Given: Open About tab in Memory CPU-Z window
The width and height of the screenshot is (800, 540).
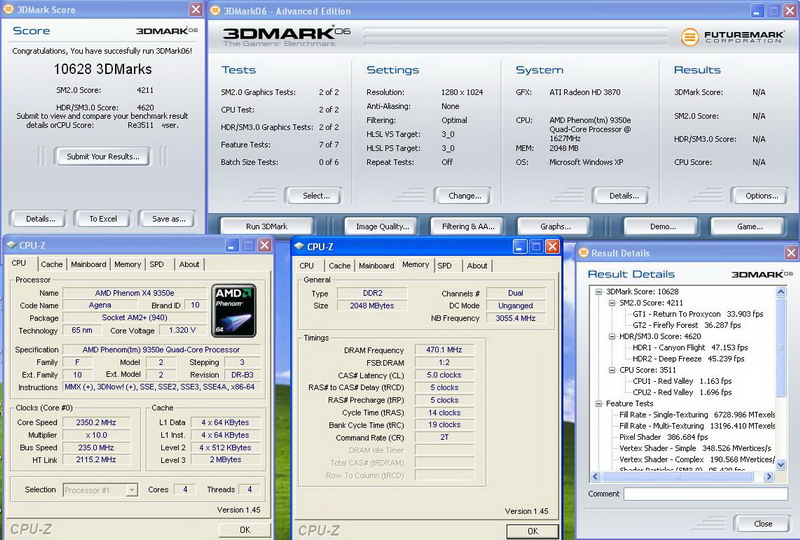Looking at the screenshot, I should coord(477,266).
